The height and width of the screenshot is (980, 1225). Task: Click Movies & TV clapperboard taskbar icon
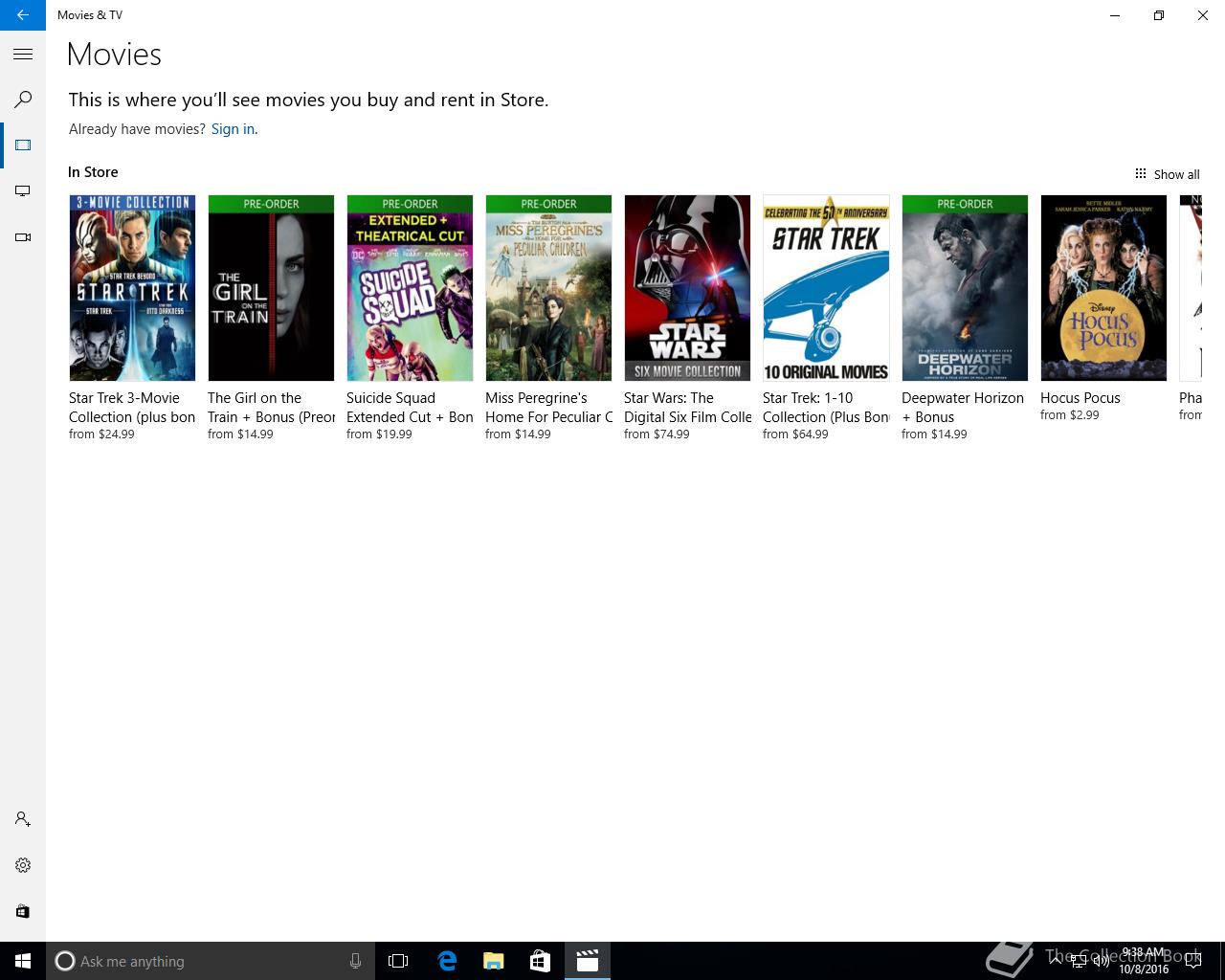[587, 961]
